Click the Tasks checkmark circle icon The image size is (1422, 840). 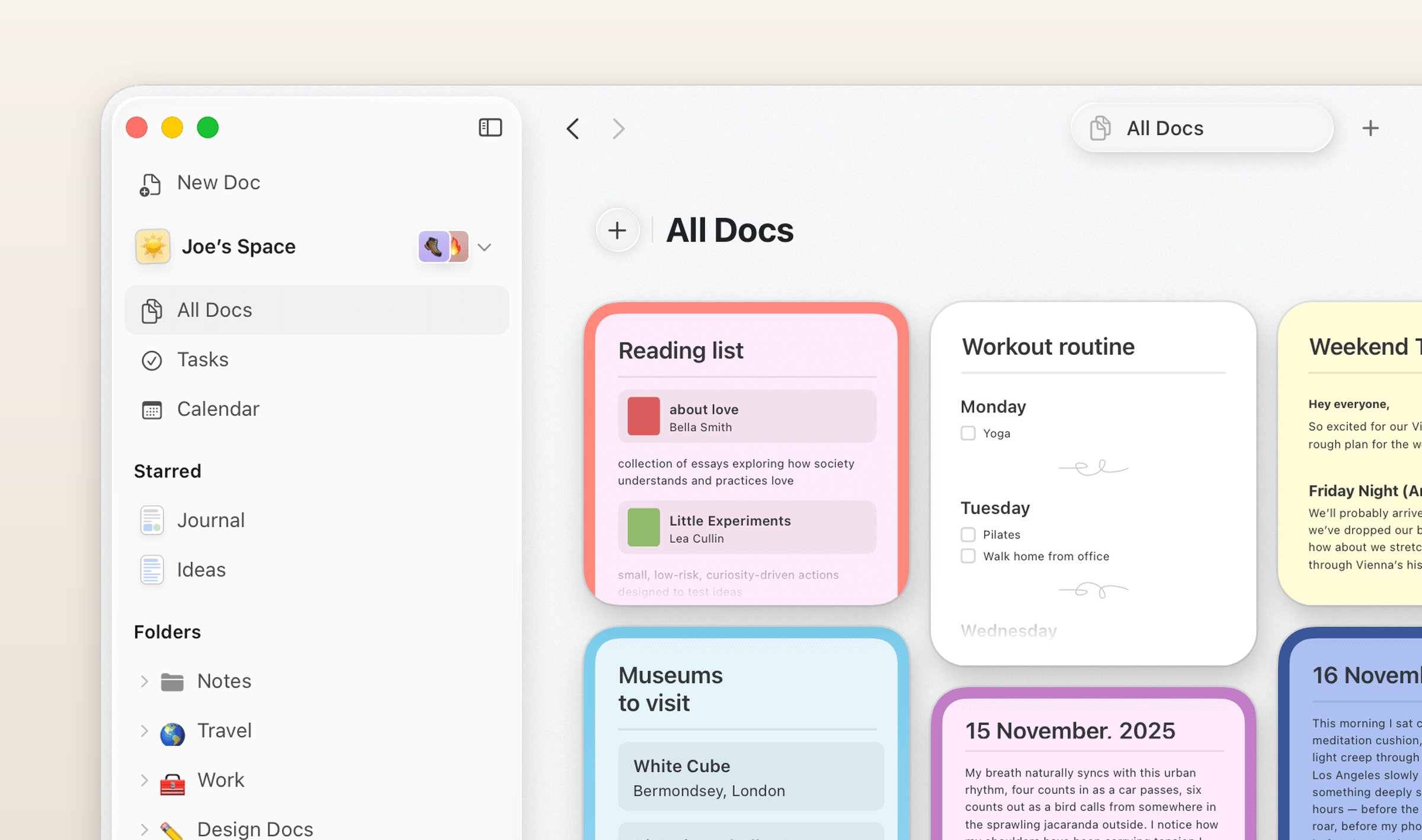(152, 360)
